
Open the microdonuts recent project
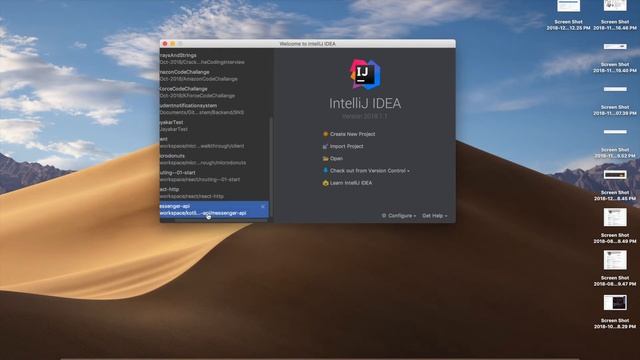click(214, 159)
